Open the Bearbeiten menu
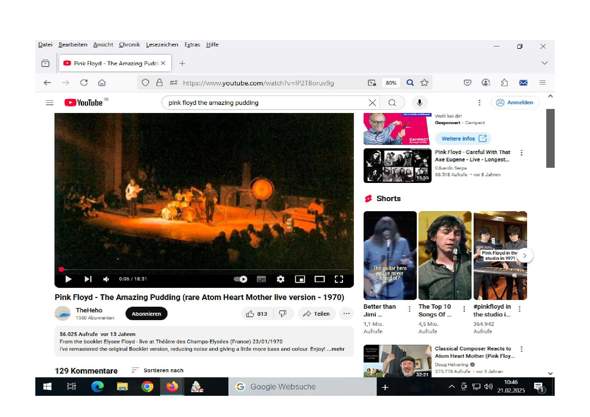 (x=73, y=44)
